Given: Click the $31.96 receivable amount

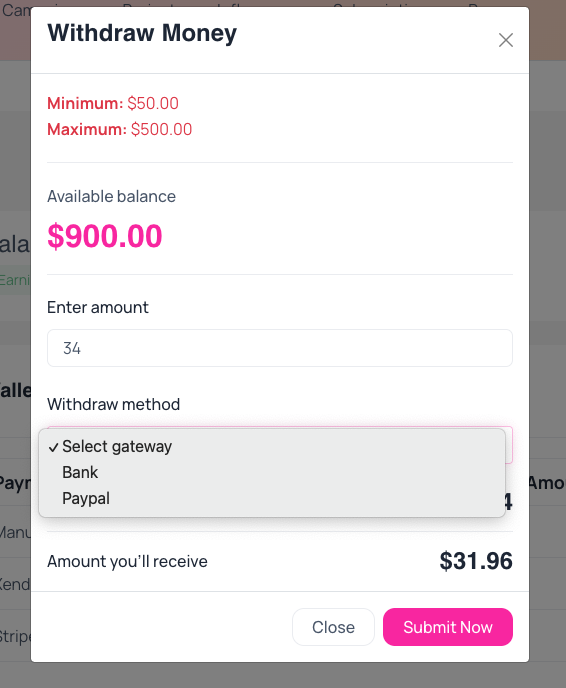Looking at the screenshot, I should click(x=476, y=561).
